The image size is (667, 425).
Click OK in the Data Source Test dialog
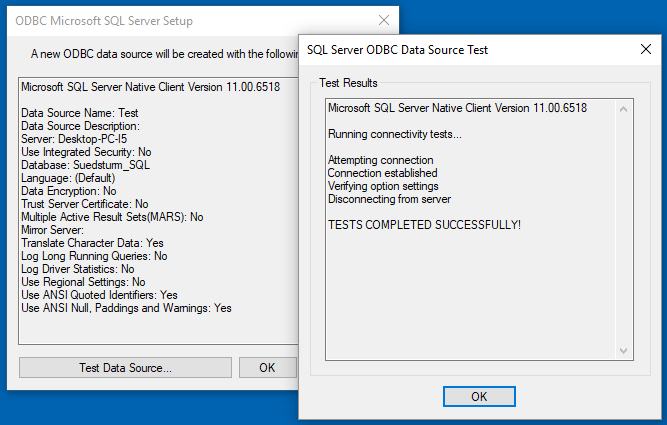(479, 396)
